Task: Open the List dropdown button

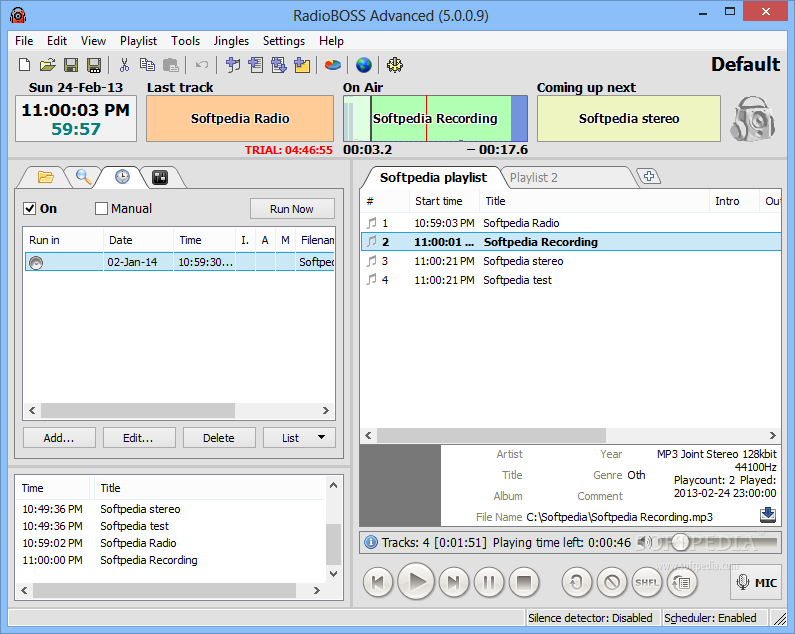Action: click(x=299, y=438)
